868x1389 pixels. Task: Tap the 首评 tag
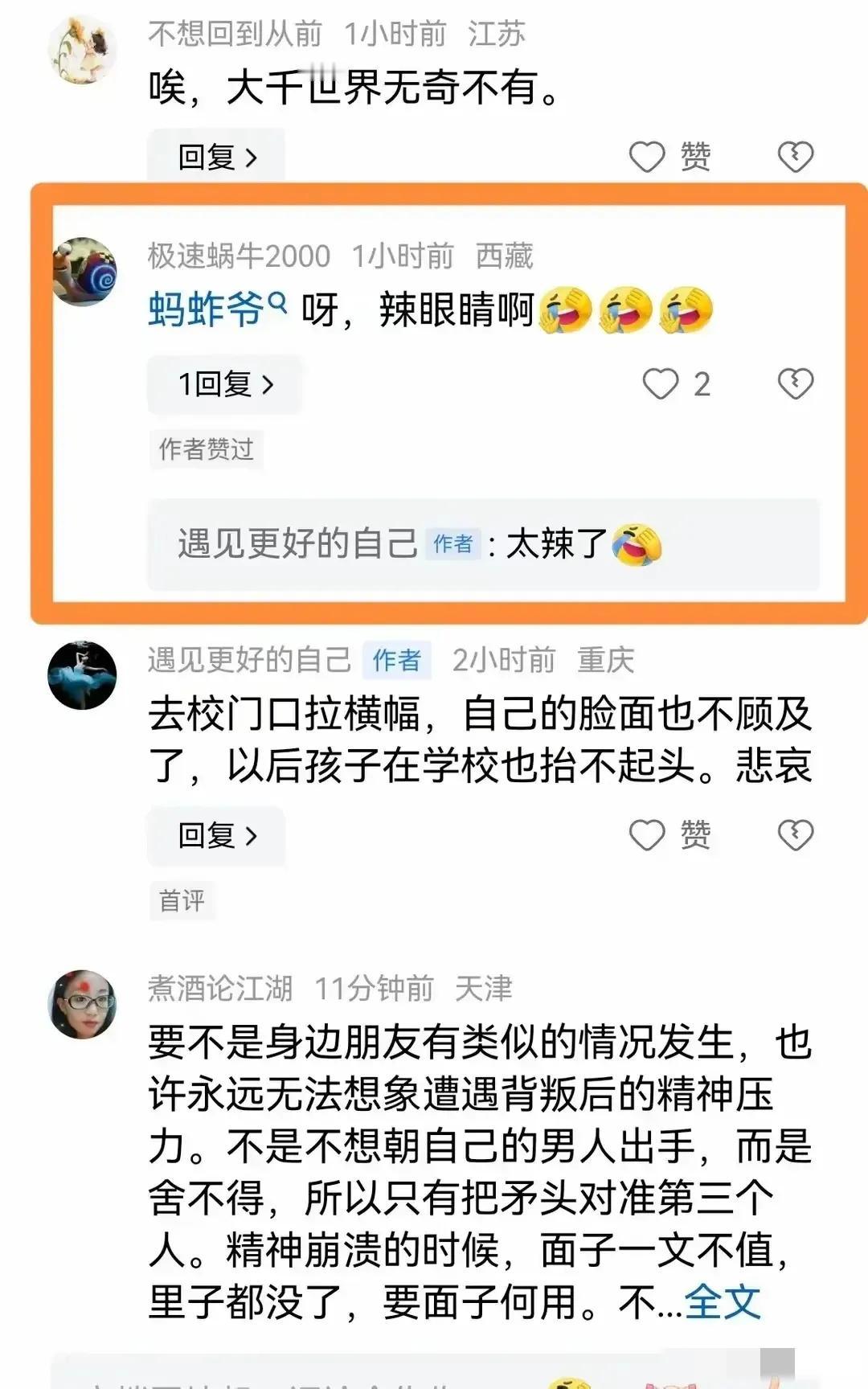point(182,900)
